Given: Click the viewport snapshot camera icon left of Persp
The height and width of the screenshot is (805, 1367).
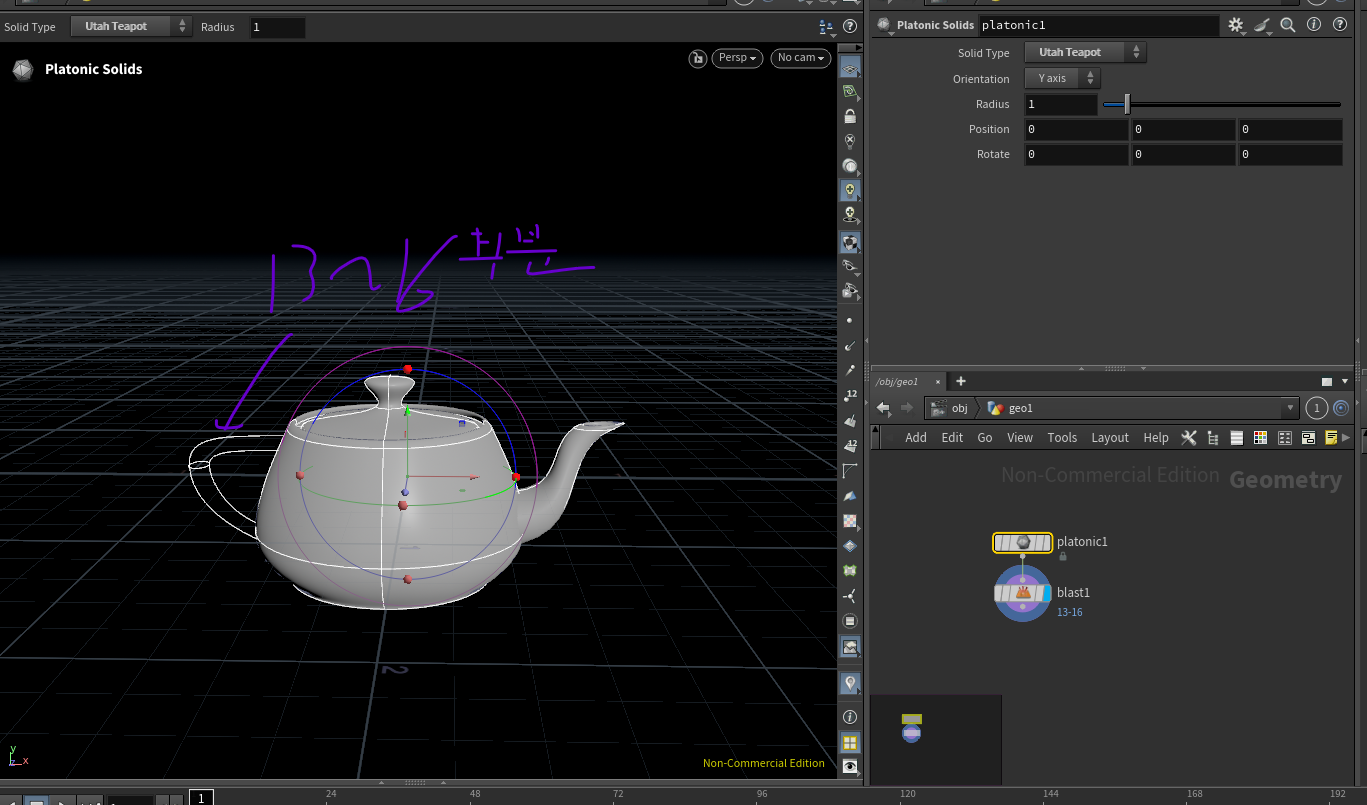Looking at the screenshot, I should tap(697, 58).
